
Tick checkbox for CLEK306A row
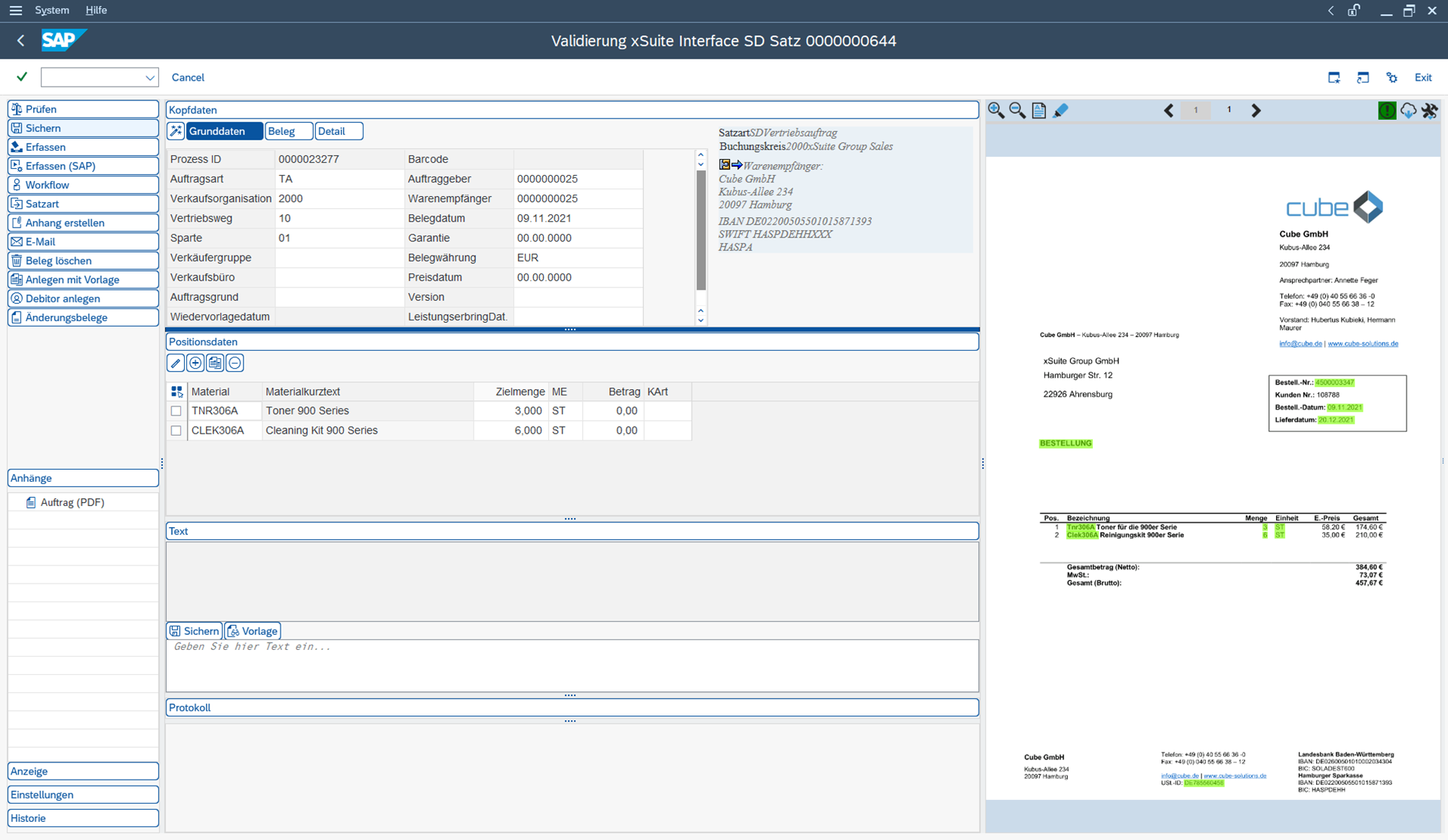pyautogui.click(x=176, y=431)
